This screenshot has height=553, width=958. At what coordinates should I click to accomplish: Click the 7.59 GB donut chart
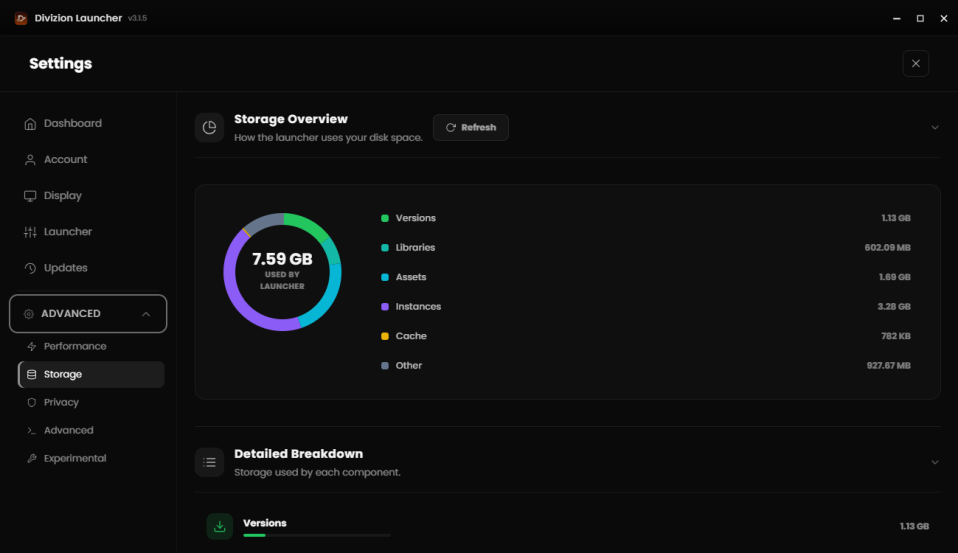[282, 272]
